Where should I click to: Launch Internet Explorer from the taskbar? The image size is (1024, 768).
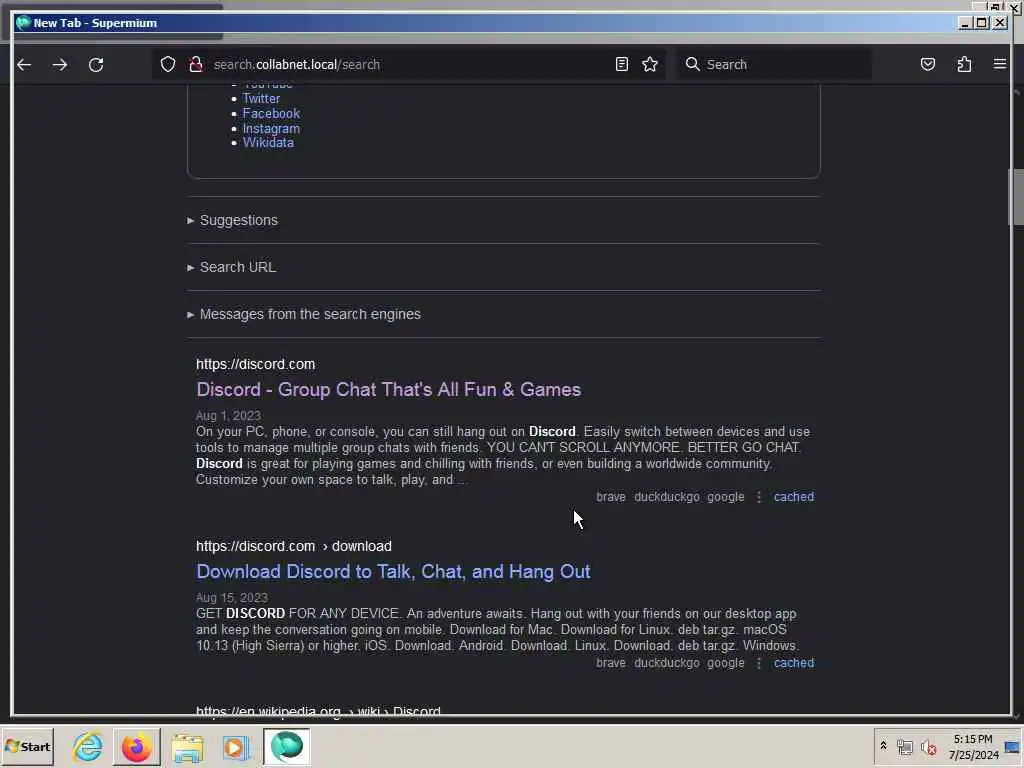(x=88, y=746)
